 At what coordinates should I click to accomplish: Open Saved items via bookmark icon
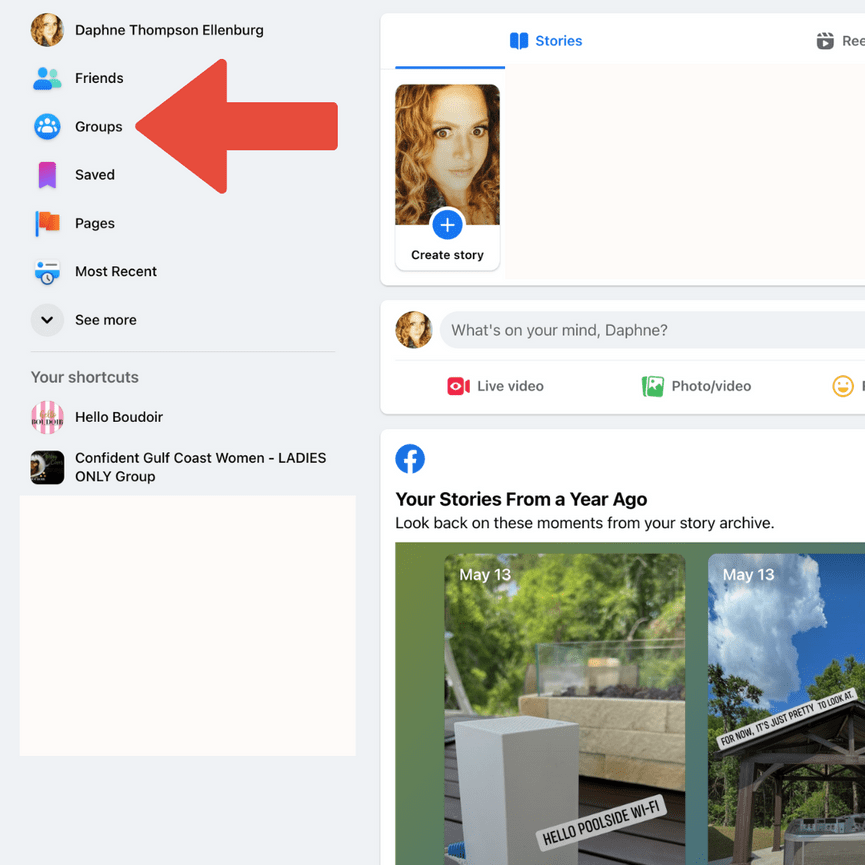pyautogui.click(x=46, y=175)
